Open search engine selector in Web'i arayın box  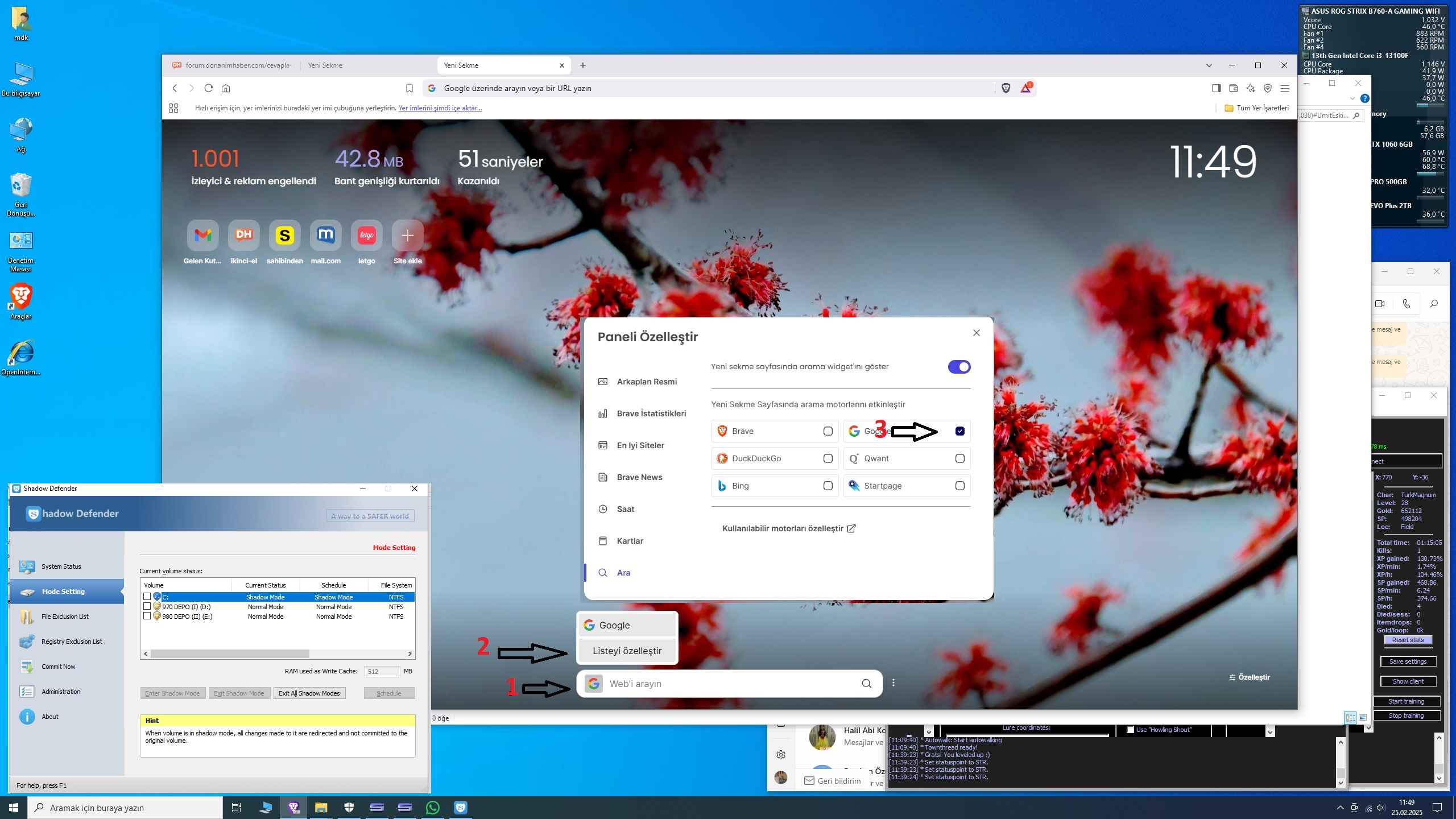pos(594,684)
